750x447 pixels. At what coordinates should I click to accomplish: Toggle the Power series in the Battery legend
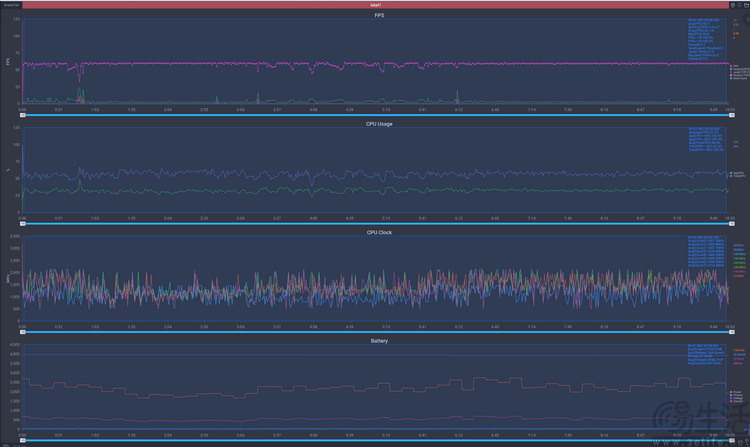[x=736, y=392]
